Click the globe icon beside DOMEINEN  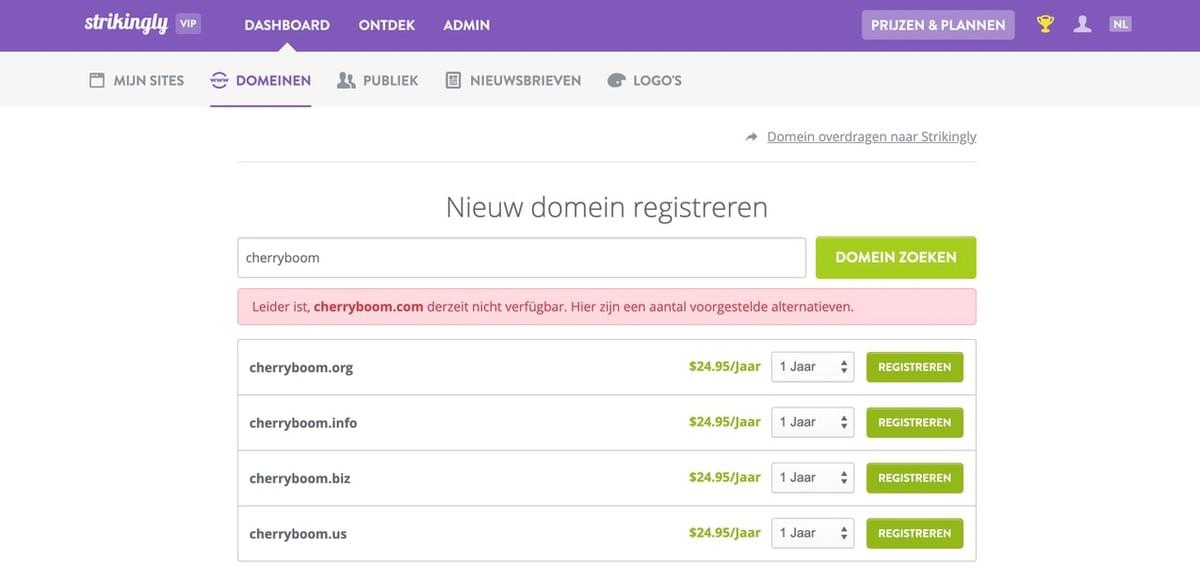pyautogui.click(x=218, y=79)
